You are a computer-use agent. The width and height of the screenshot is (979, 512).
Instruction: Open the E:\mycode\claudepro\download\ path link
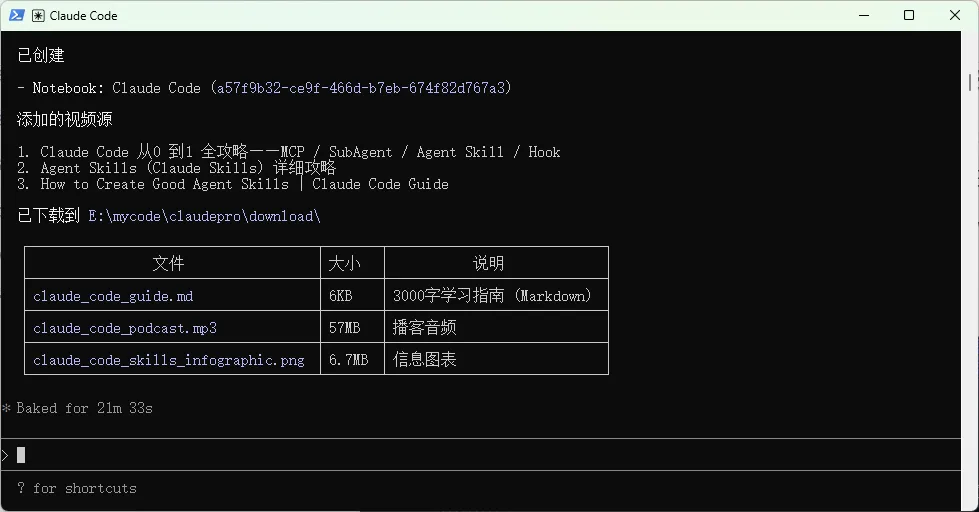pyautogui.click(x=204, y=216)
